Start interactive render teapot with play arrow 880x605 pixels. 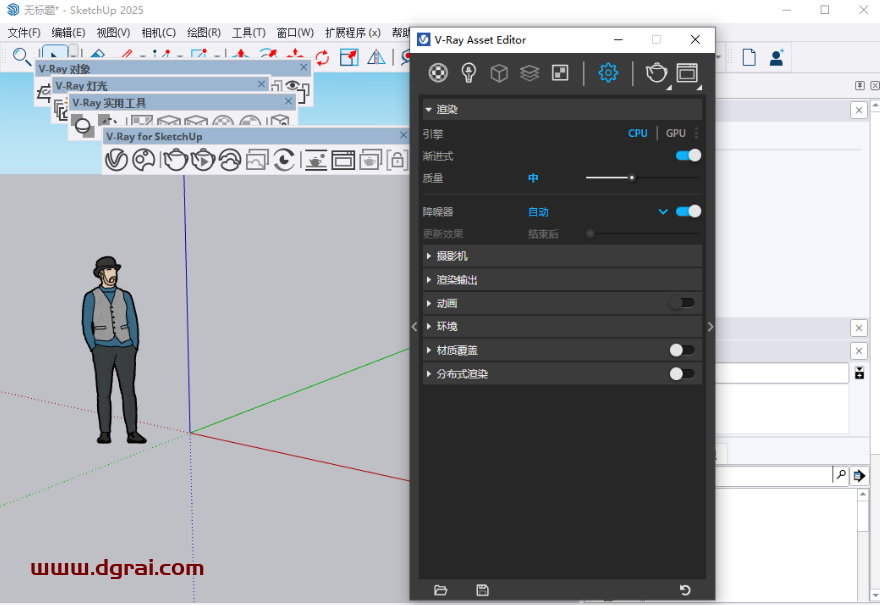[203, 160]
